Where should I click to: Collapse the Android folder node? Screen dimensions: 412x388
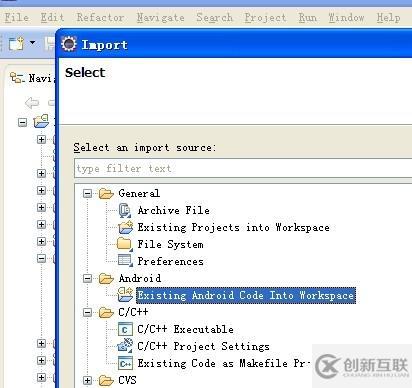(87, 278)
